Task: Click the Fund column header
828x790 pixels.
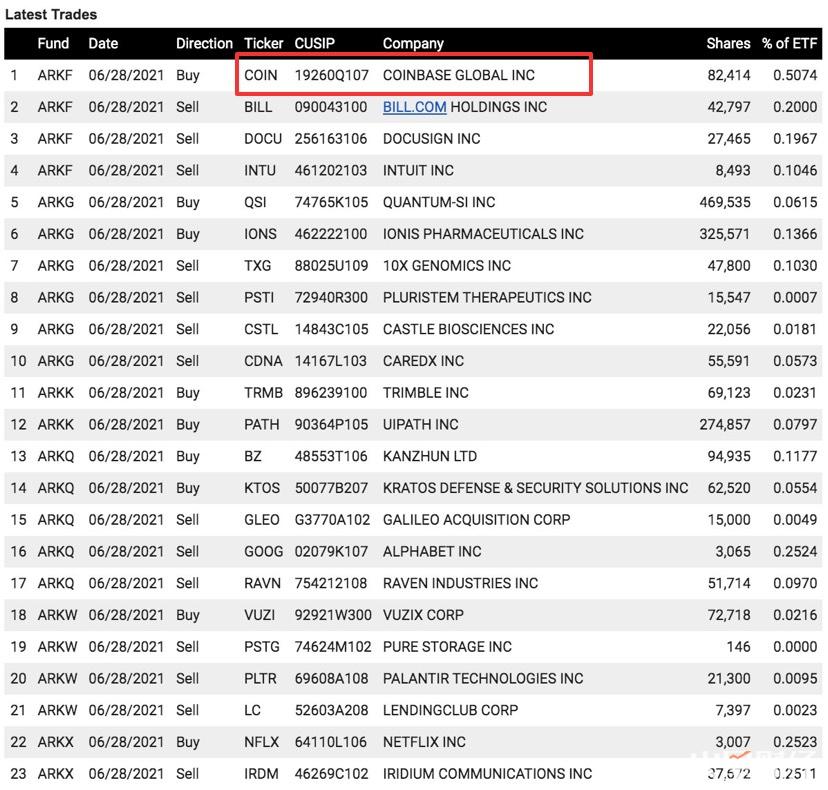Action: click(x=53, y=44)
